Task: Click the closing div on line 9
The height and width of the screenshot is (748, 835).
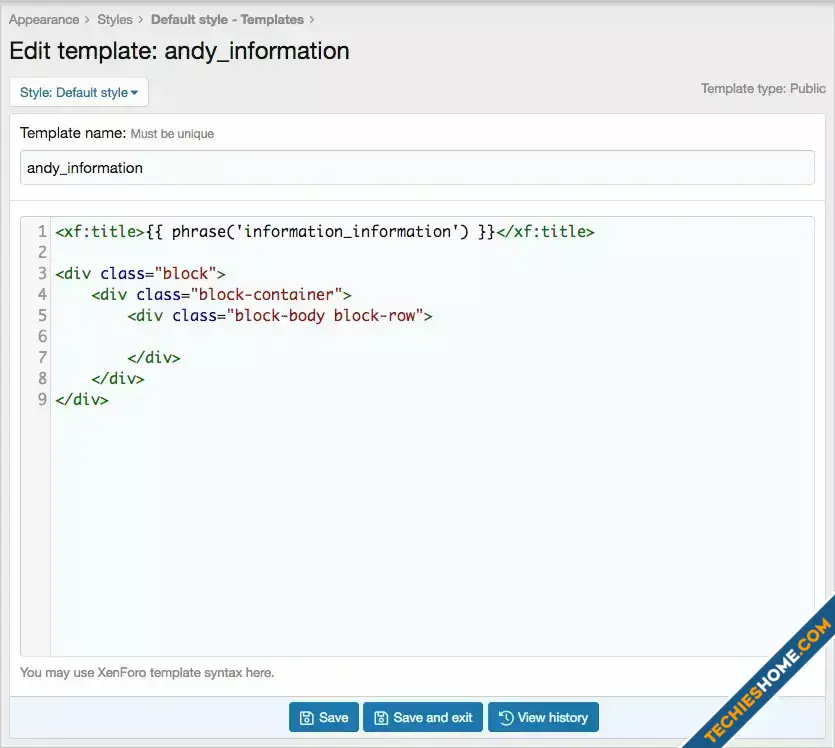Action: [x=81, y=399]
